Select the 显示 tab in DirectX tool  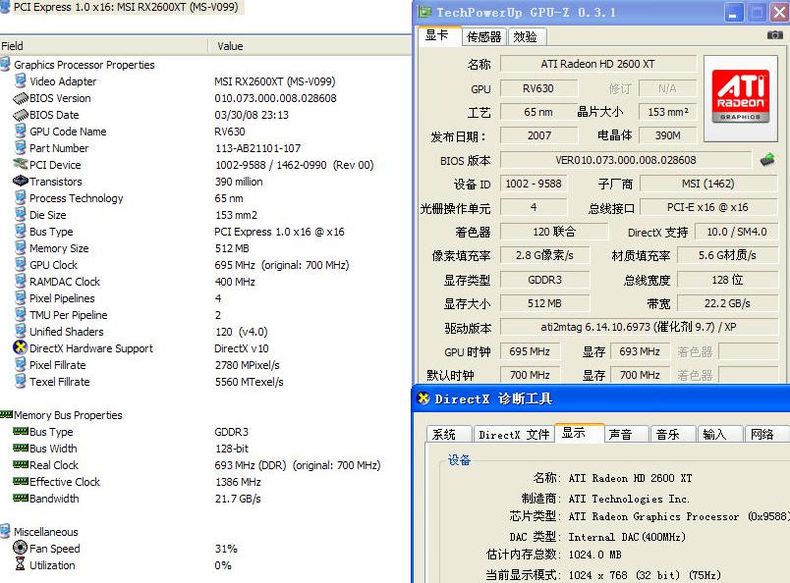click(579, 433)
